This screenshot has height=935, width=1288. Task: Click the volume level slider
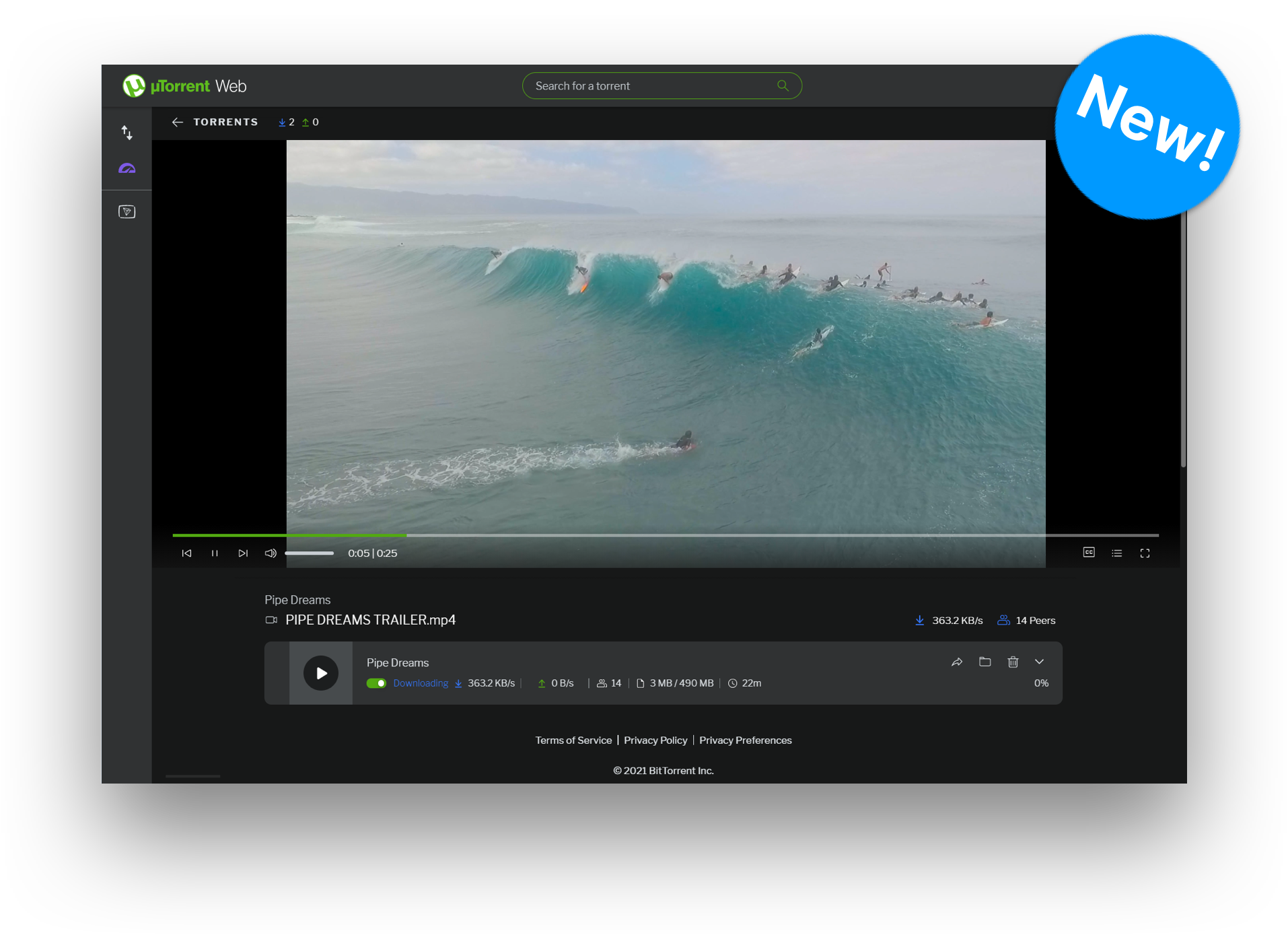(x=309, y=553)
